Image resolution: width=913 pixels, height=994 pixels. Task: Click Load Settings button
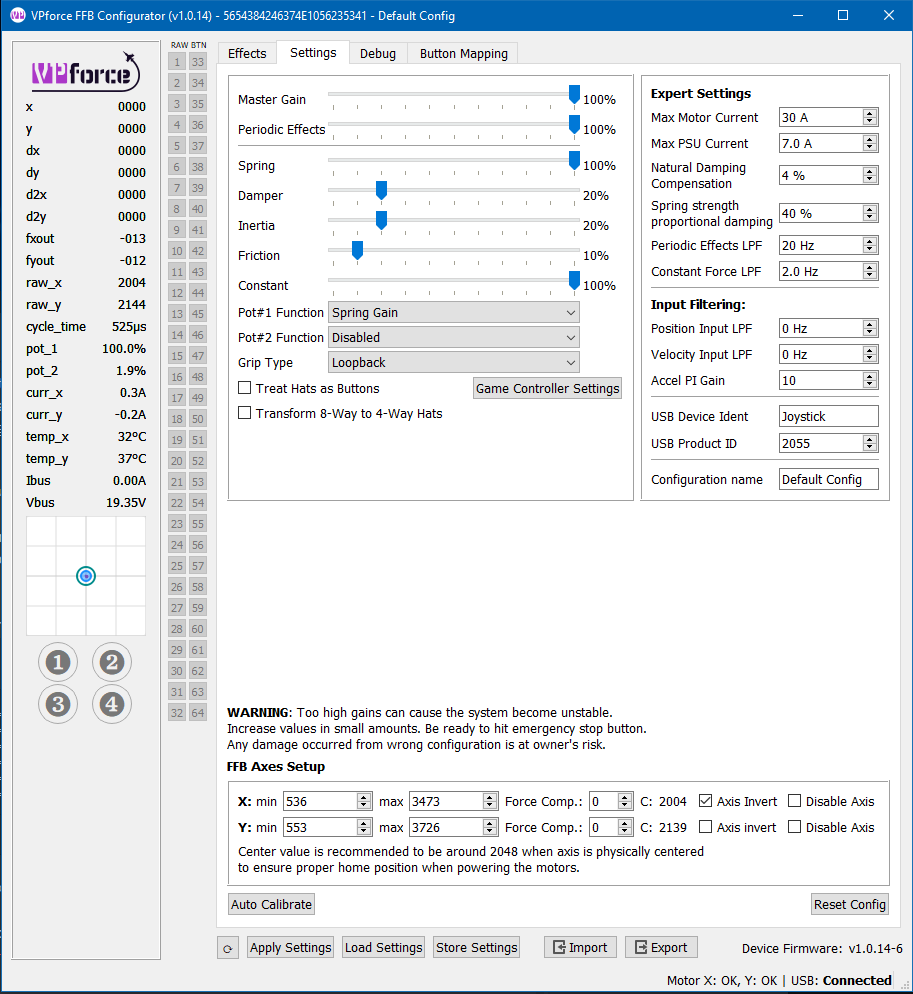[x=384, y=947]
